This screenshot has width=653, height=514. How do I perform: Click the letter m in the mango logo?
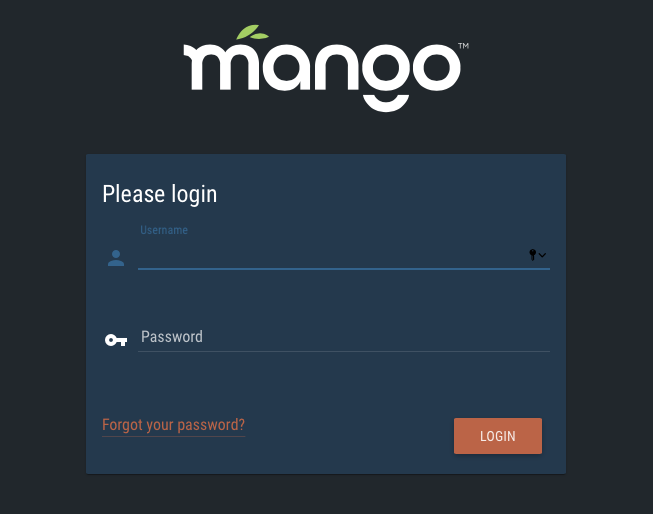point(221,67)
